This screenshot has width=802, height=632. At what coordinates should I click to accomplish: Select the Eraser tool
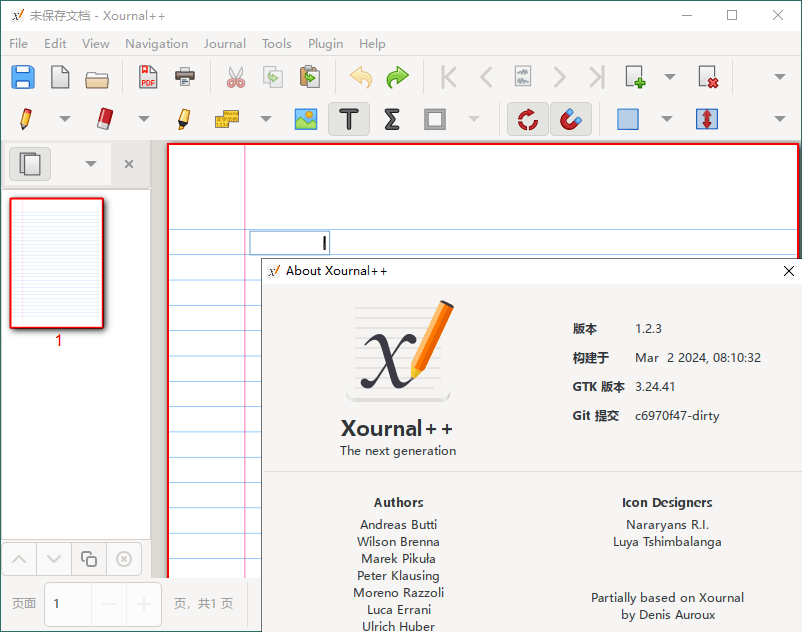106,119
